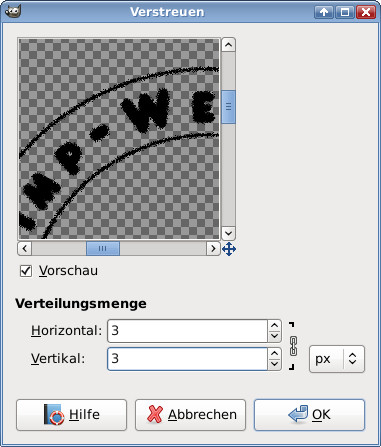The width and height of the screenshot is (381, 447).
Task: Click the Abbrechen button
Action: (x=190, y=415)
